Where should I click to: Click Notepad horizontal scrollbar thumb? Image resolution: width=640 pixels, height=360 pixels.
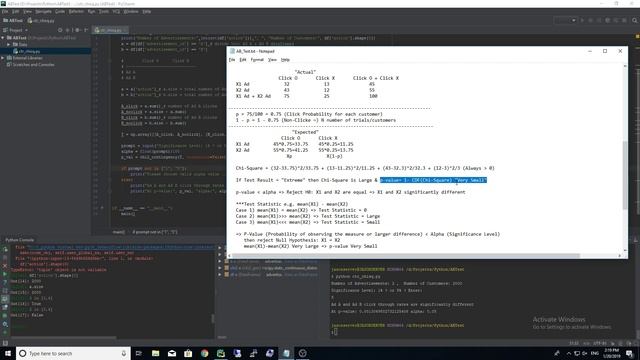pos(407,256)
